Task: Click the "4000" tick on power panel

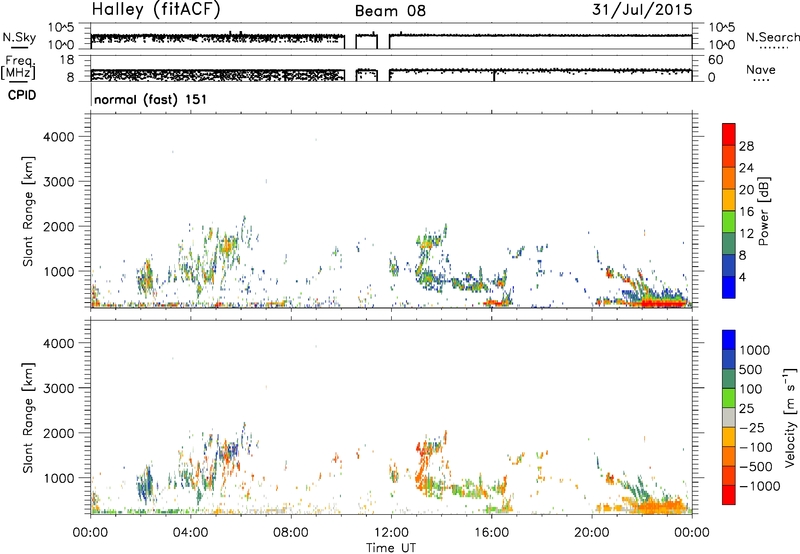Action: tap(59, 137)
